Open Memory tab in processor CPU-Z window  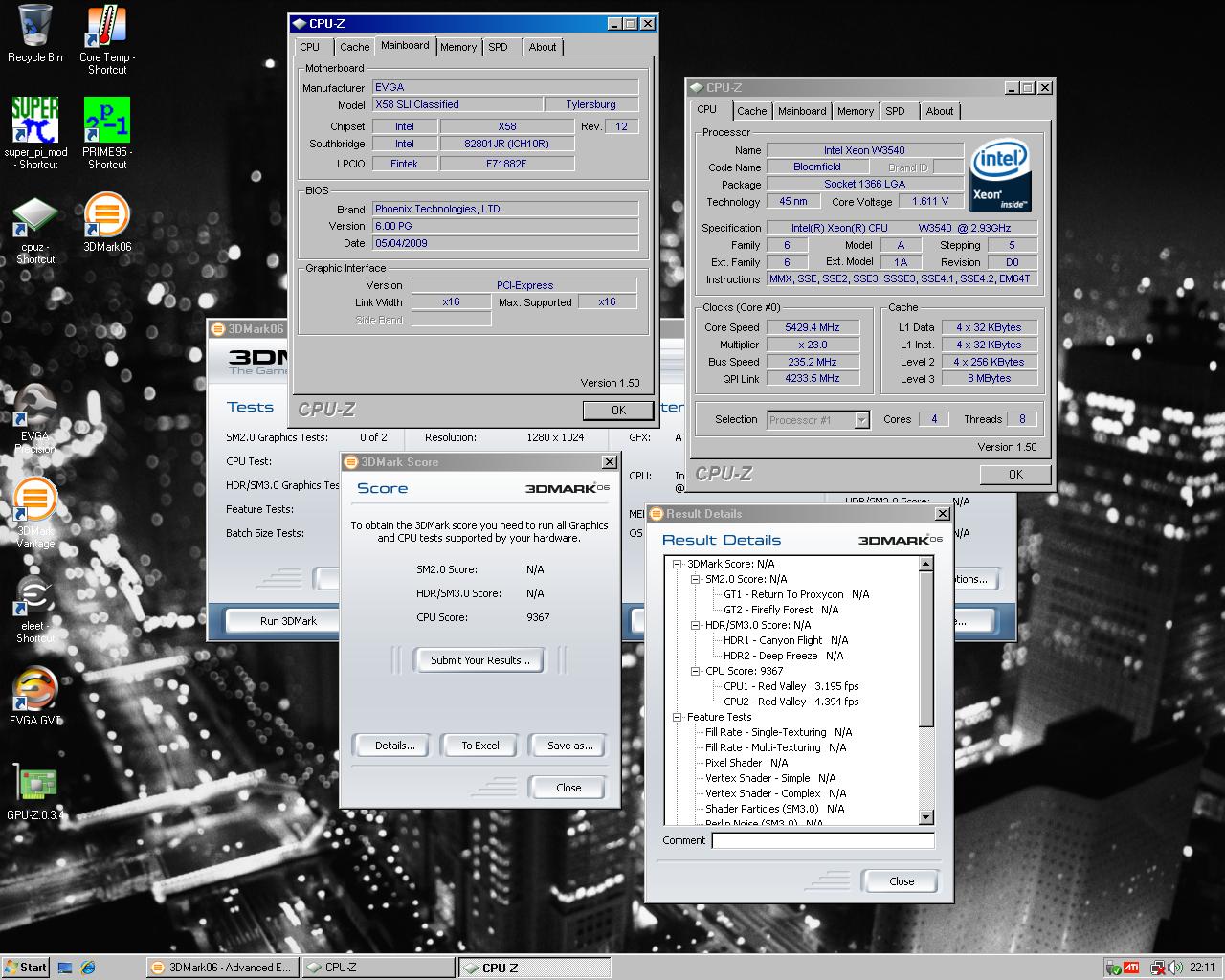856,111
